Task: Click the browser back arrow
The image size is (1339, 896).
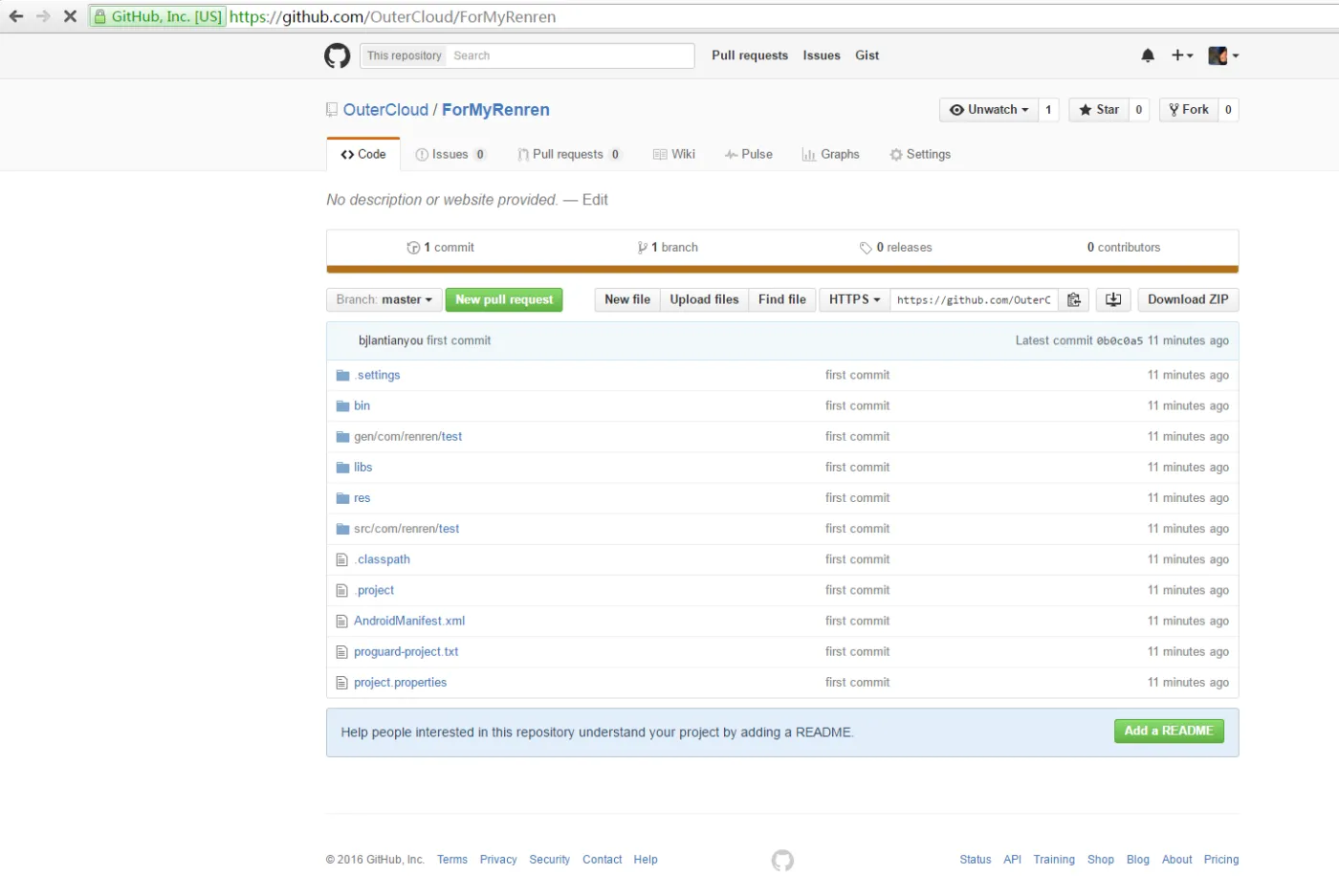Action: (16, 16)
